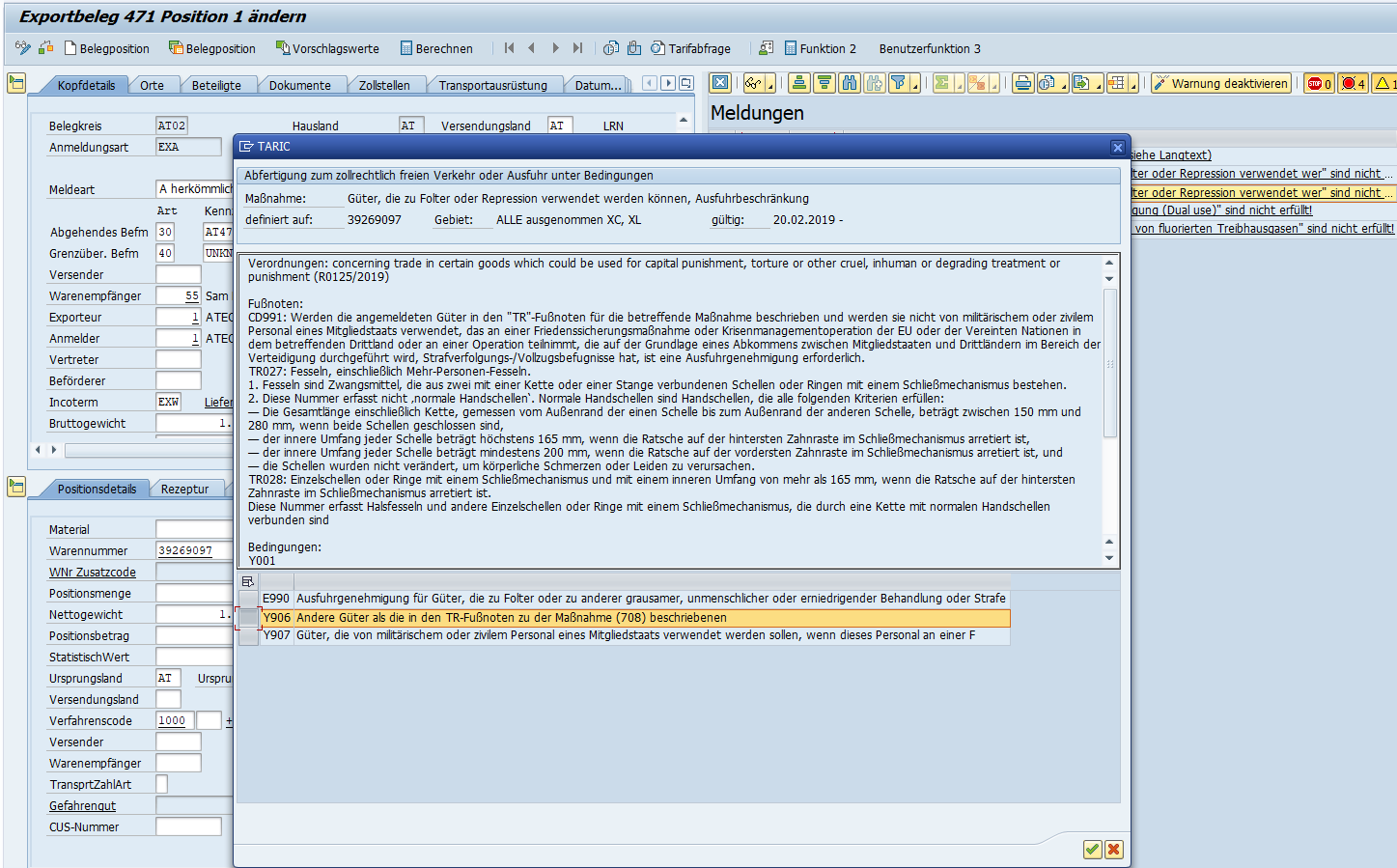Click the display/change toggle glasses-pencil icon
The width and height of the screenshot is (1397, 868).
tap(22, 47)
